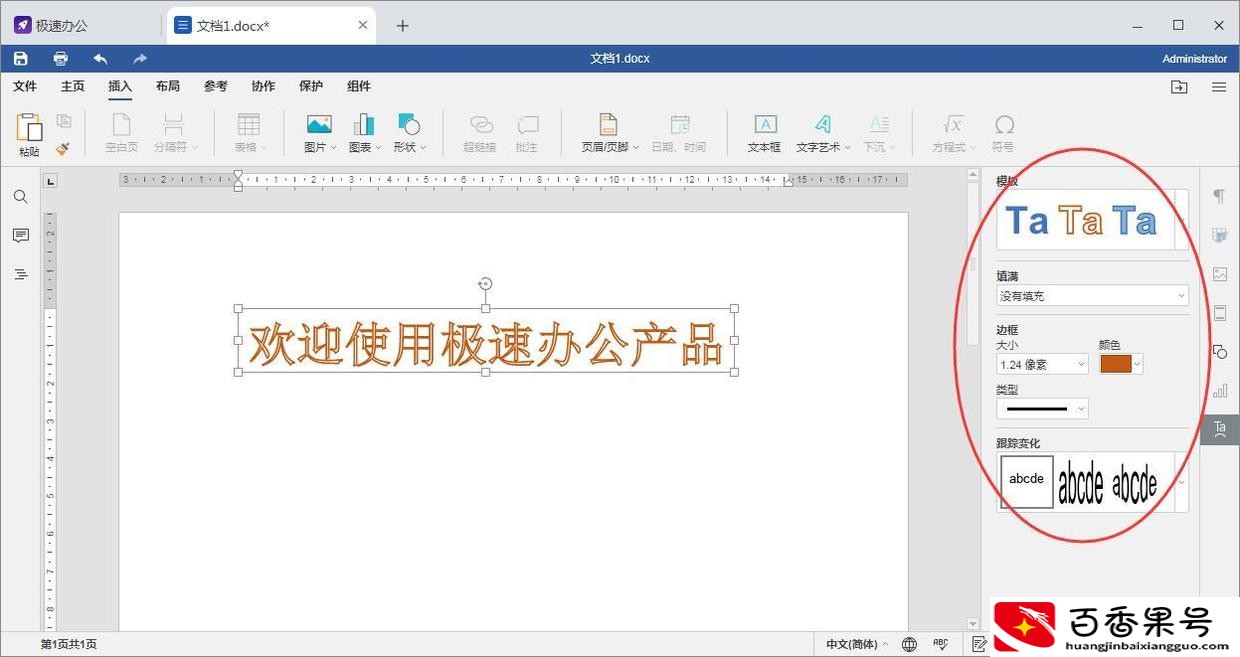Redo the last action

[140, 58]
